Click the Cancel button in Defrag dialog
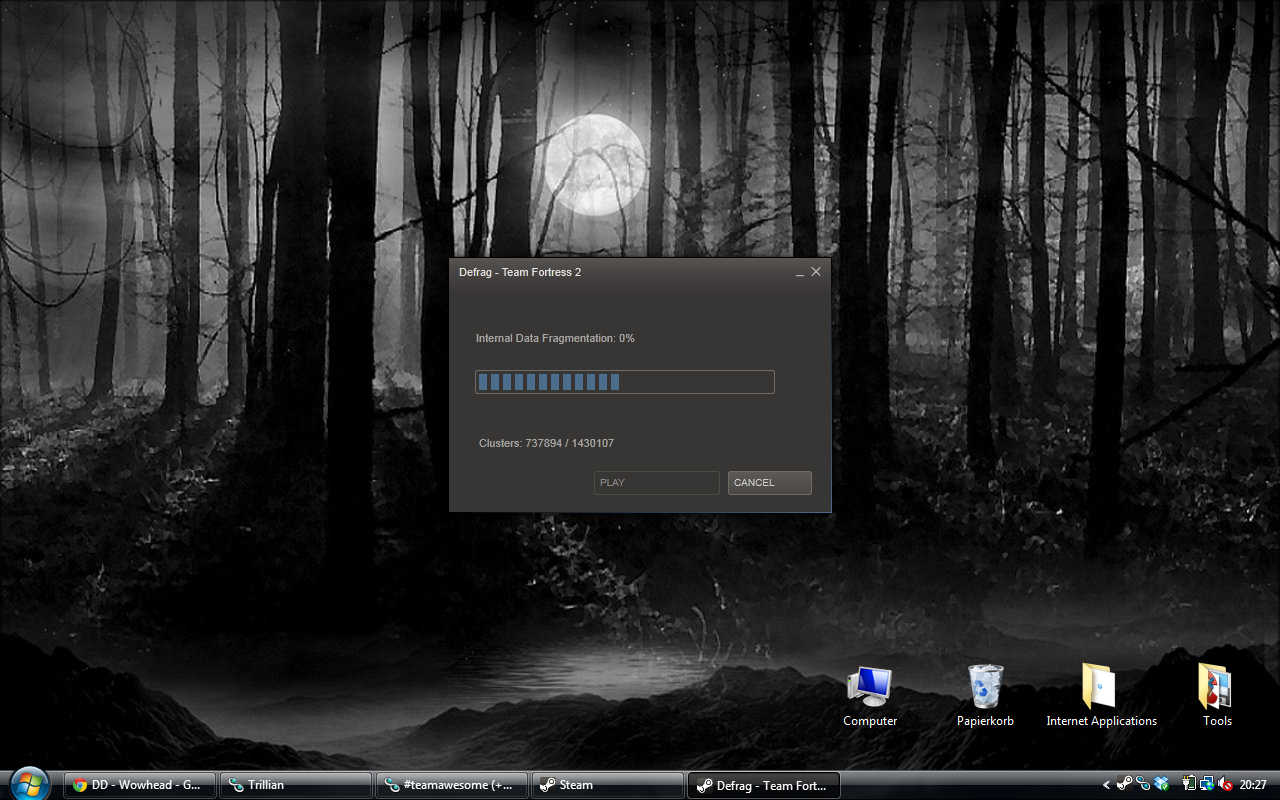This screenshot has height=800, width=1280. [769, 483]
